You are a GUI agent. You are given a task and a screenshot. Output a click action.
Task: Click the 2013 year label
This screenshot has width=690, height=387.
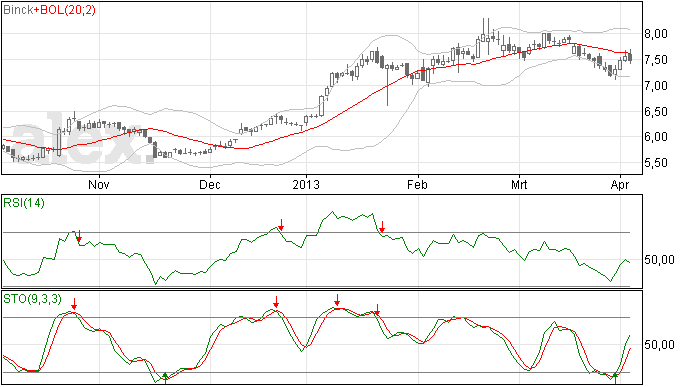(x=306, y=184)
